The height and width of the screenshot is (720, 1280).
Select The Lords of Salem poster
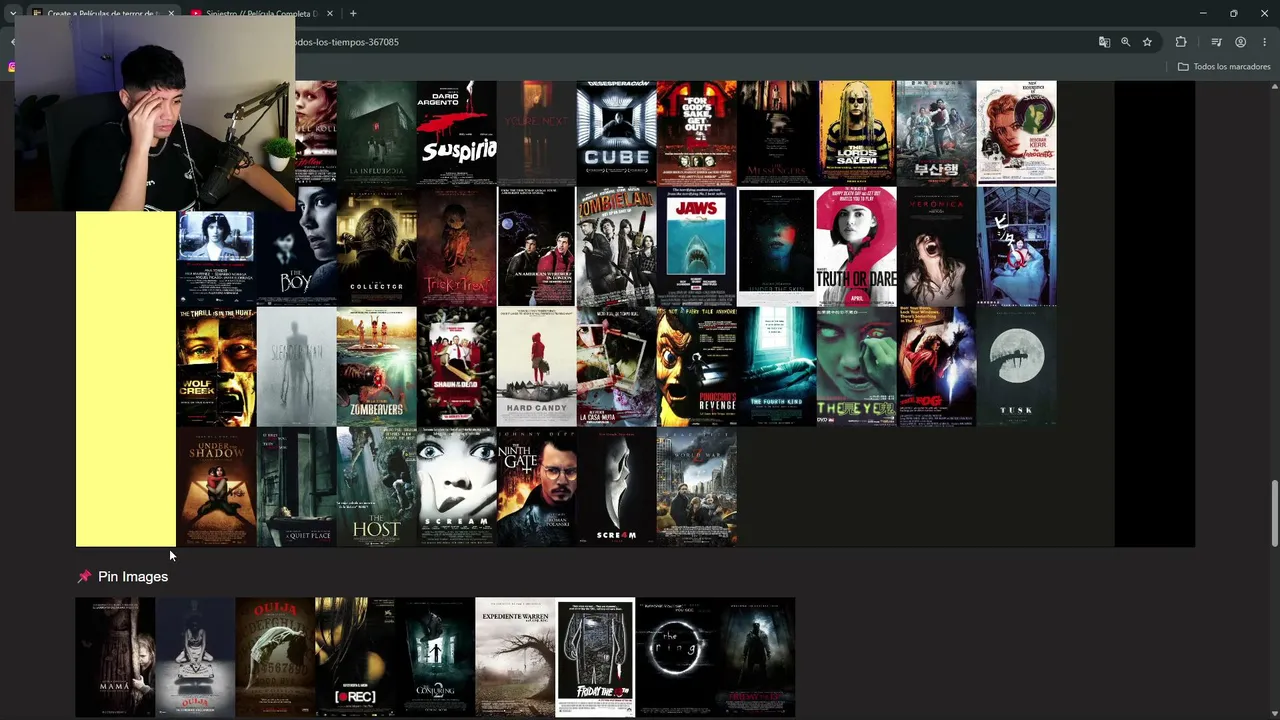856,133
